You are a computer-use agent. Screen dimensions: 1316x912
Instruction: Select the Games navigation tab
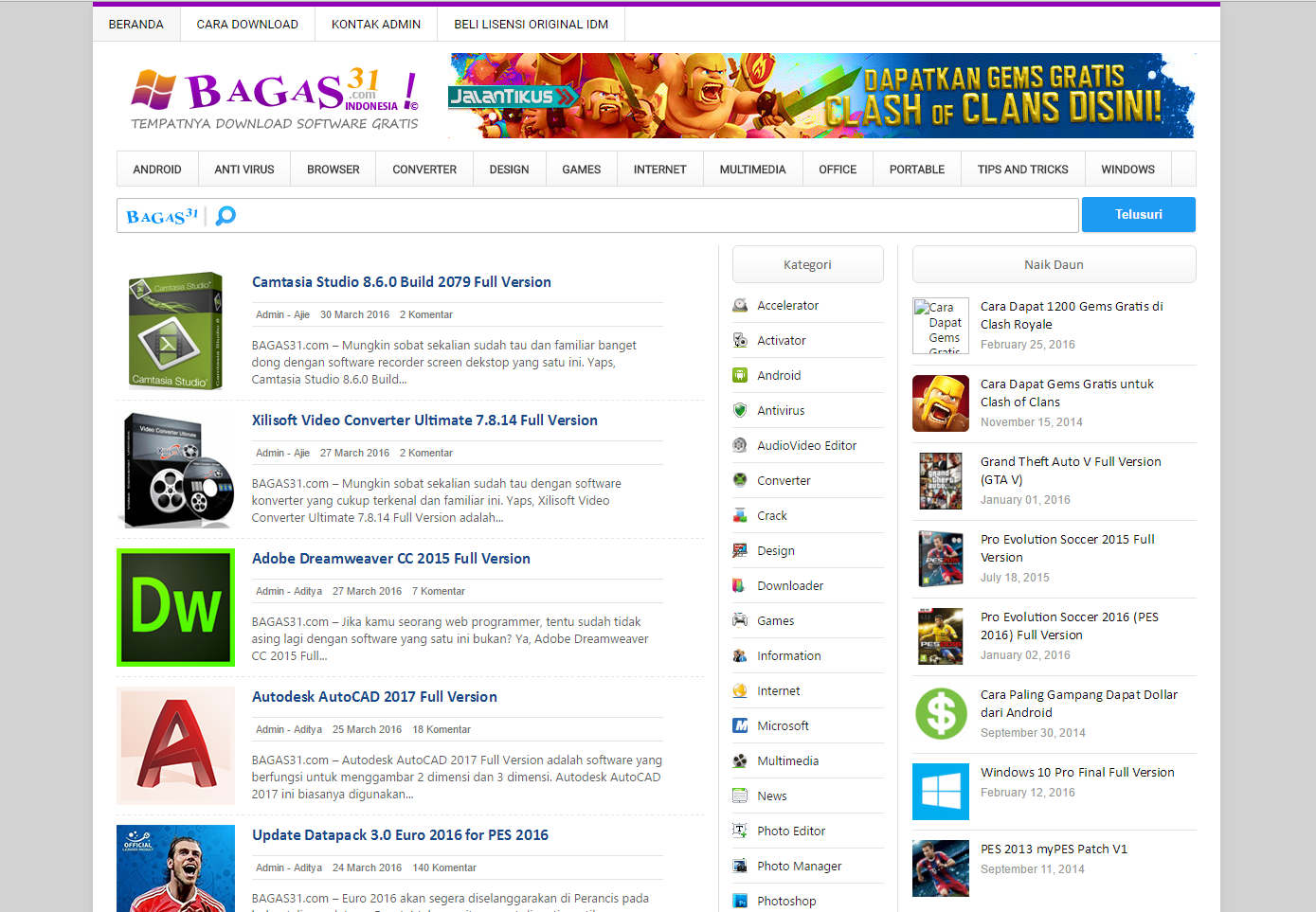coord(582,170)
